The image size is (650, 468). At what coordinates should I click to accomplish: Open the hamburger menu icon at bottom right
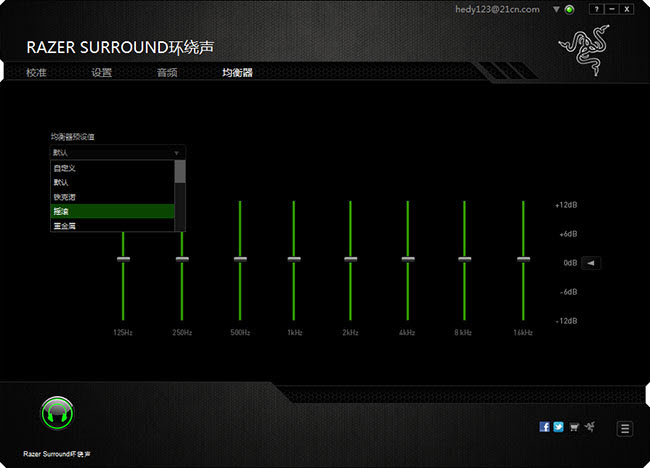[625, 429]
